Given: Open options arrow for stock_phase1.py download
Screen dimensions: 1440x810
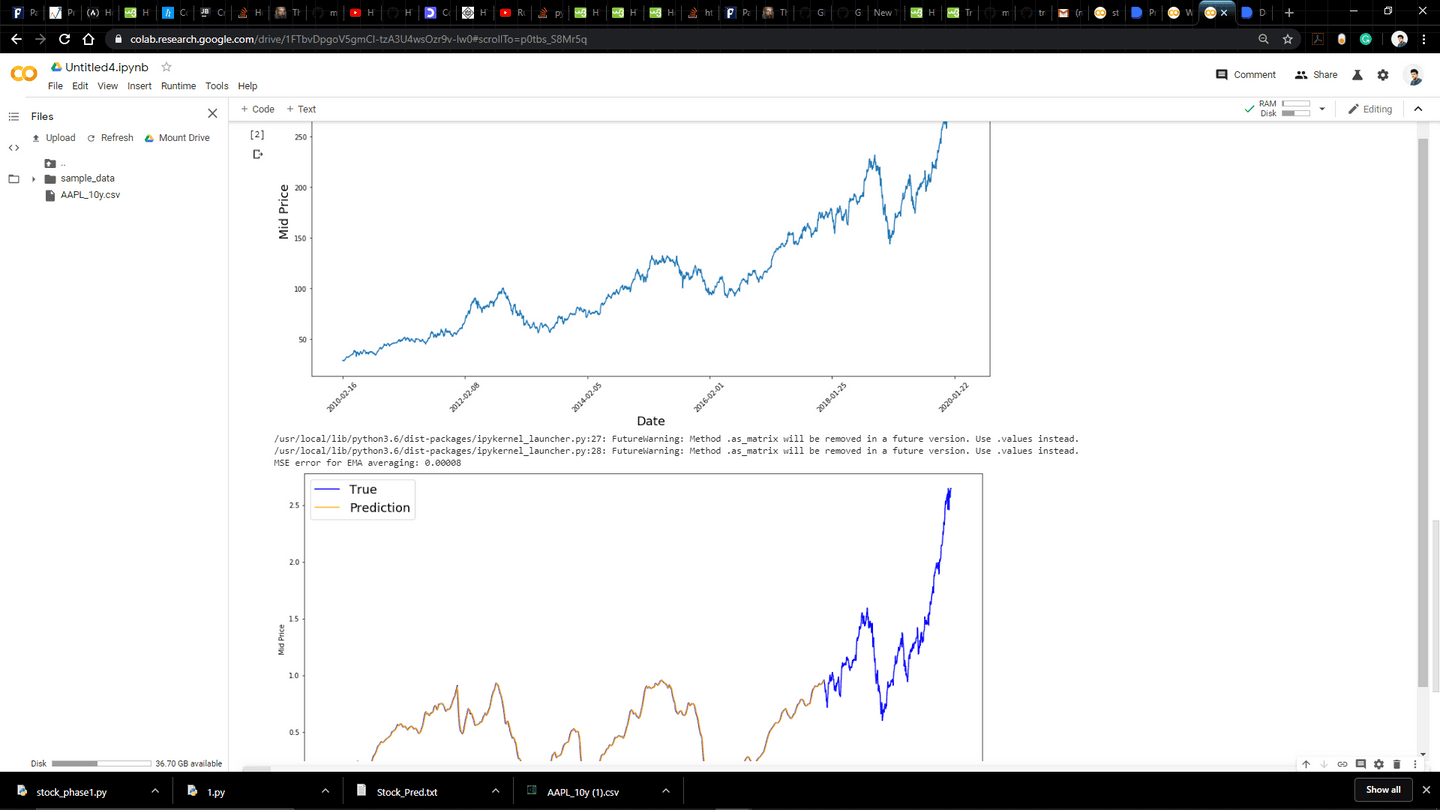Looking at the screenshot, I should [x=155, y=792].
